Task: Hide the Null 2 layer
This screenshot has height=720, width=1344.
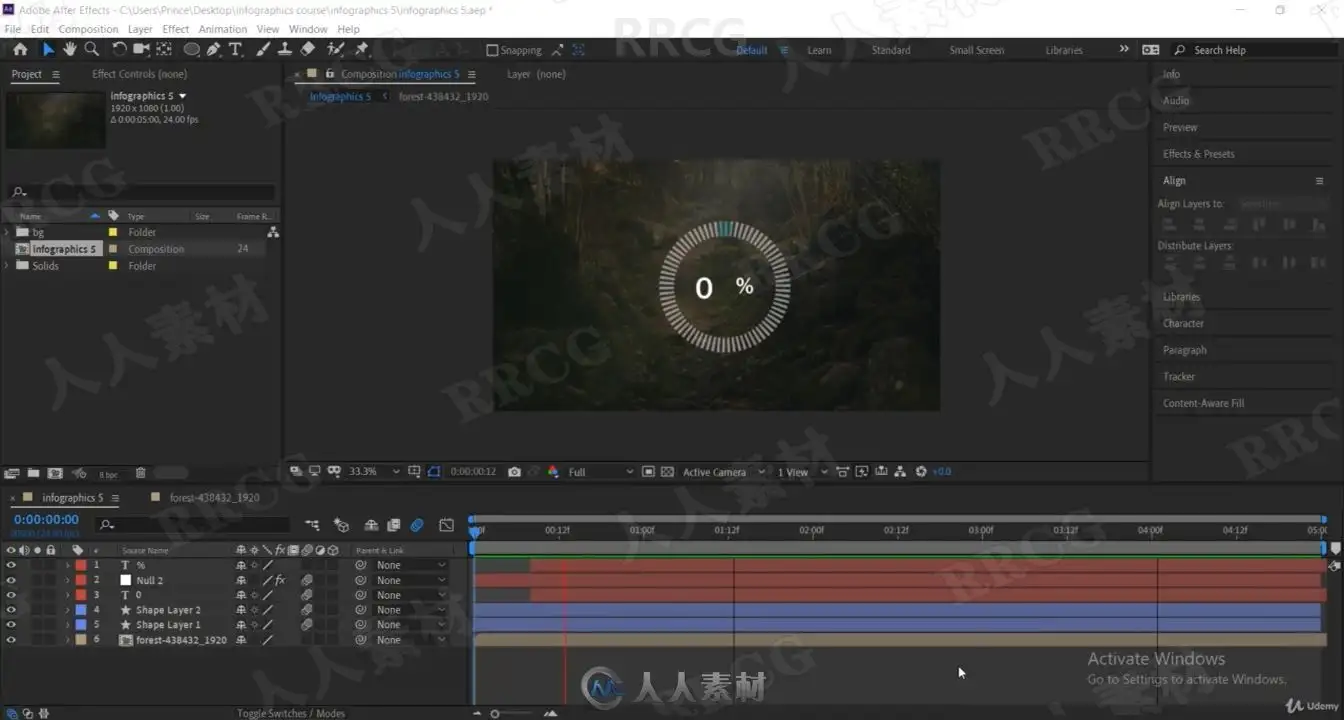Action: click(x=11, y=580)
